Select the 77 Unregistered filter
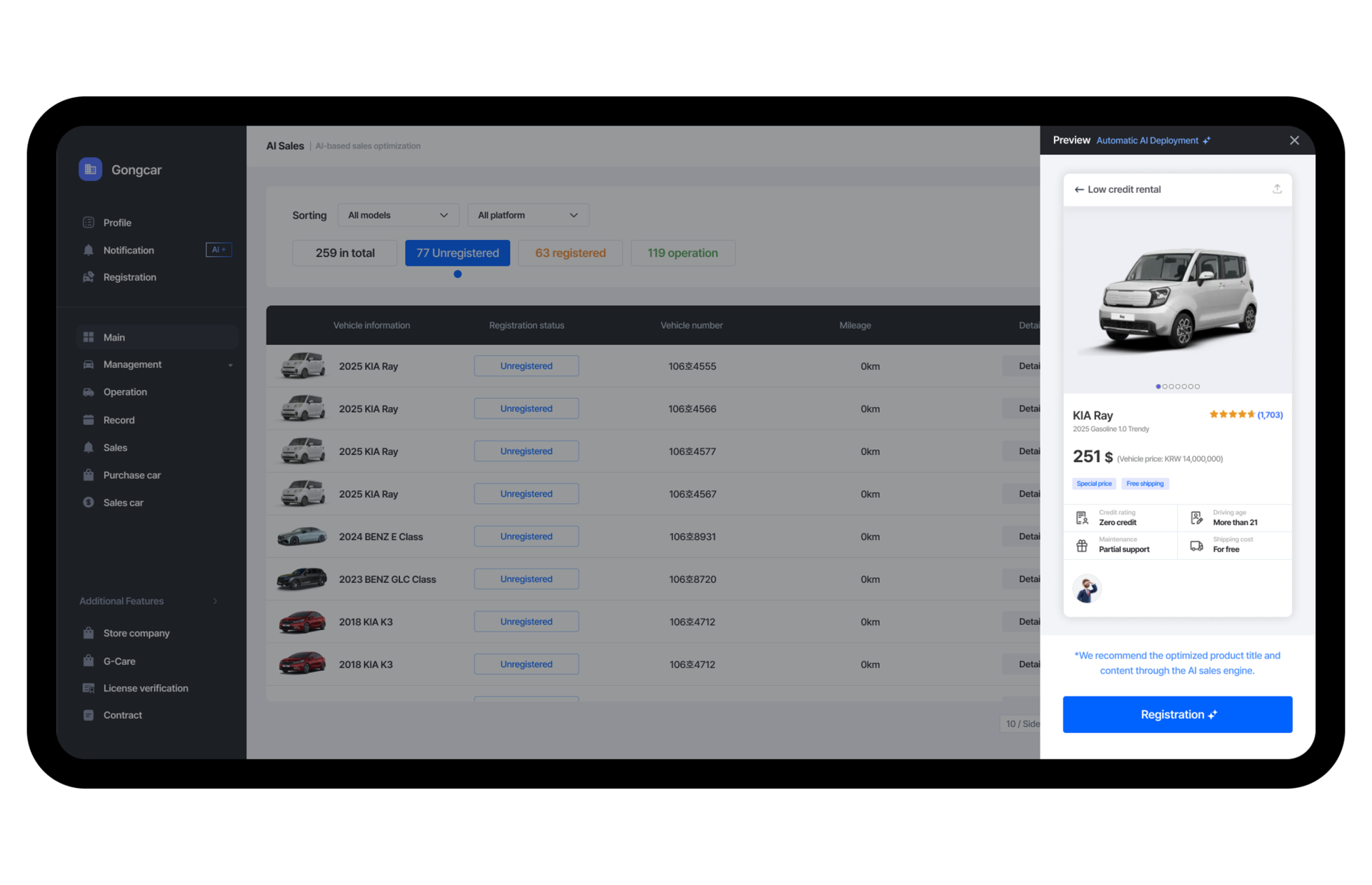This screenshot has width=1372, height=885. coord(457,253)
